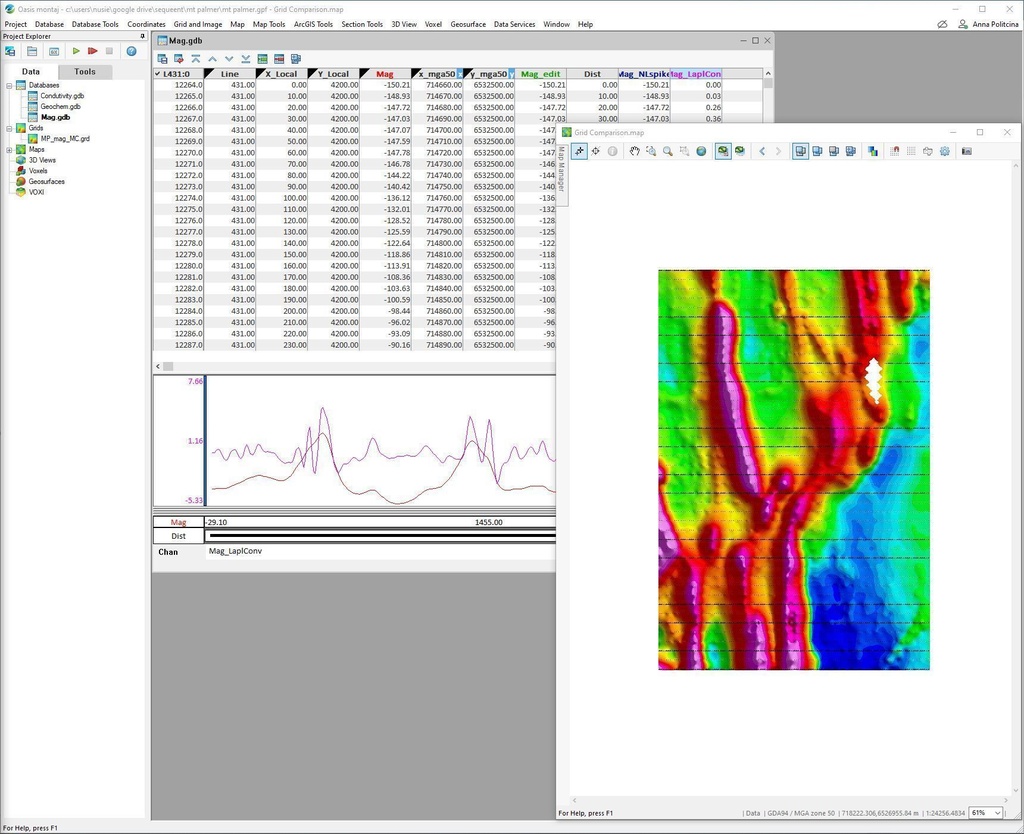Open the Grid and Image menu
This screenshot has width=1024, height=834.
coord(197,24)
